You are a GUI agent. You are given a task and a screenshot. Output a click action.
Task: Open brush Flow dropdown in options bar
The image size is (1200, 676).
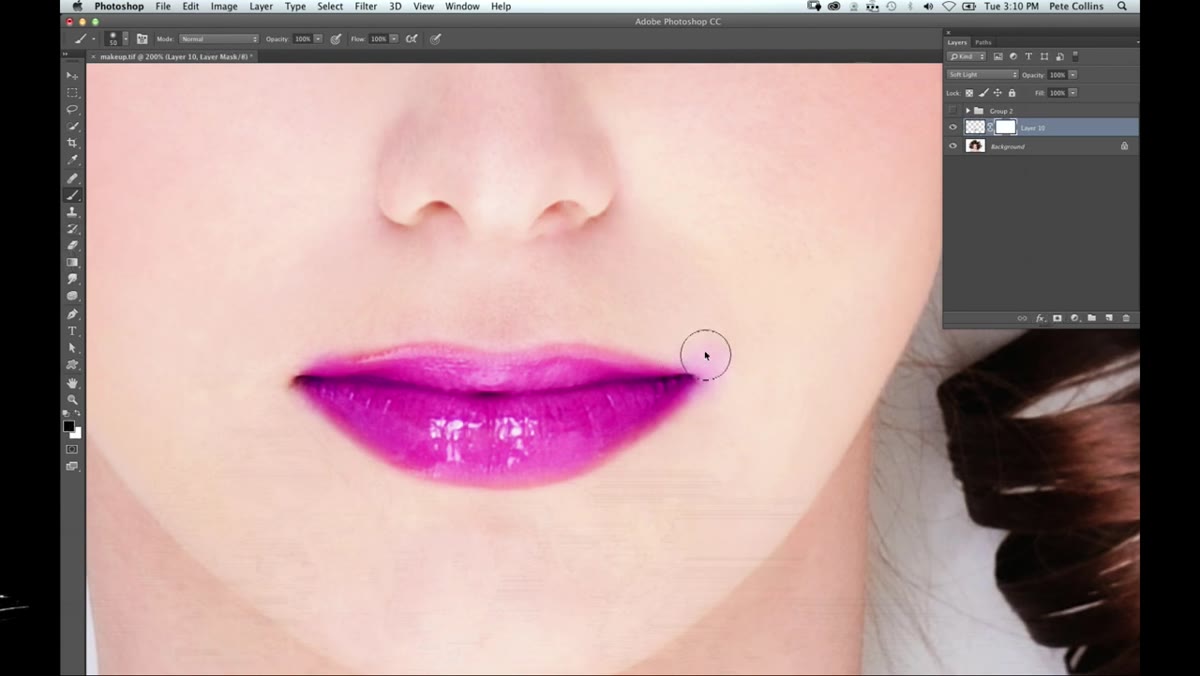[x=394, y=39]
